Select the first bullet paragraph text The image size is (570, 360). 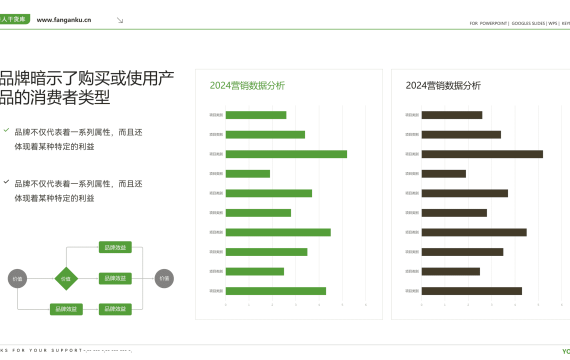coord(78,139)
